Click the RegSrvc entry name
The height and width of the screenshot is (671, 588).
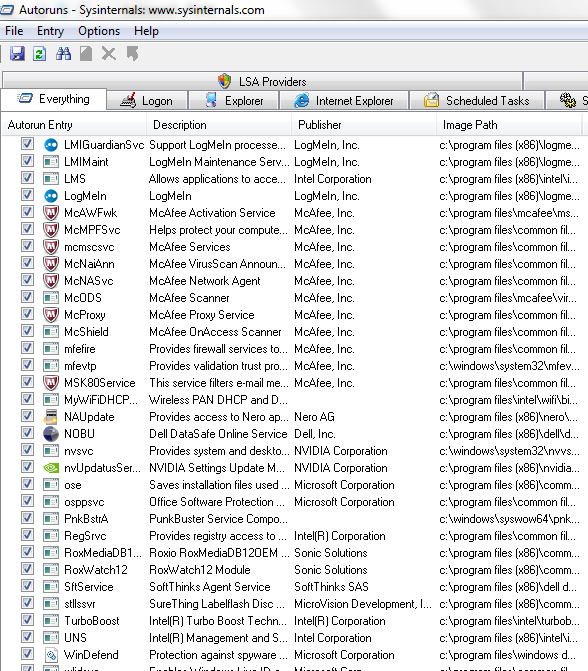[85, 536]
